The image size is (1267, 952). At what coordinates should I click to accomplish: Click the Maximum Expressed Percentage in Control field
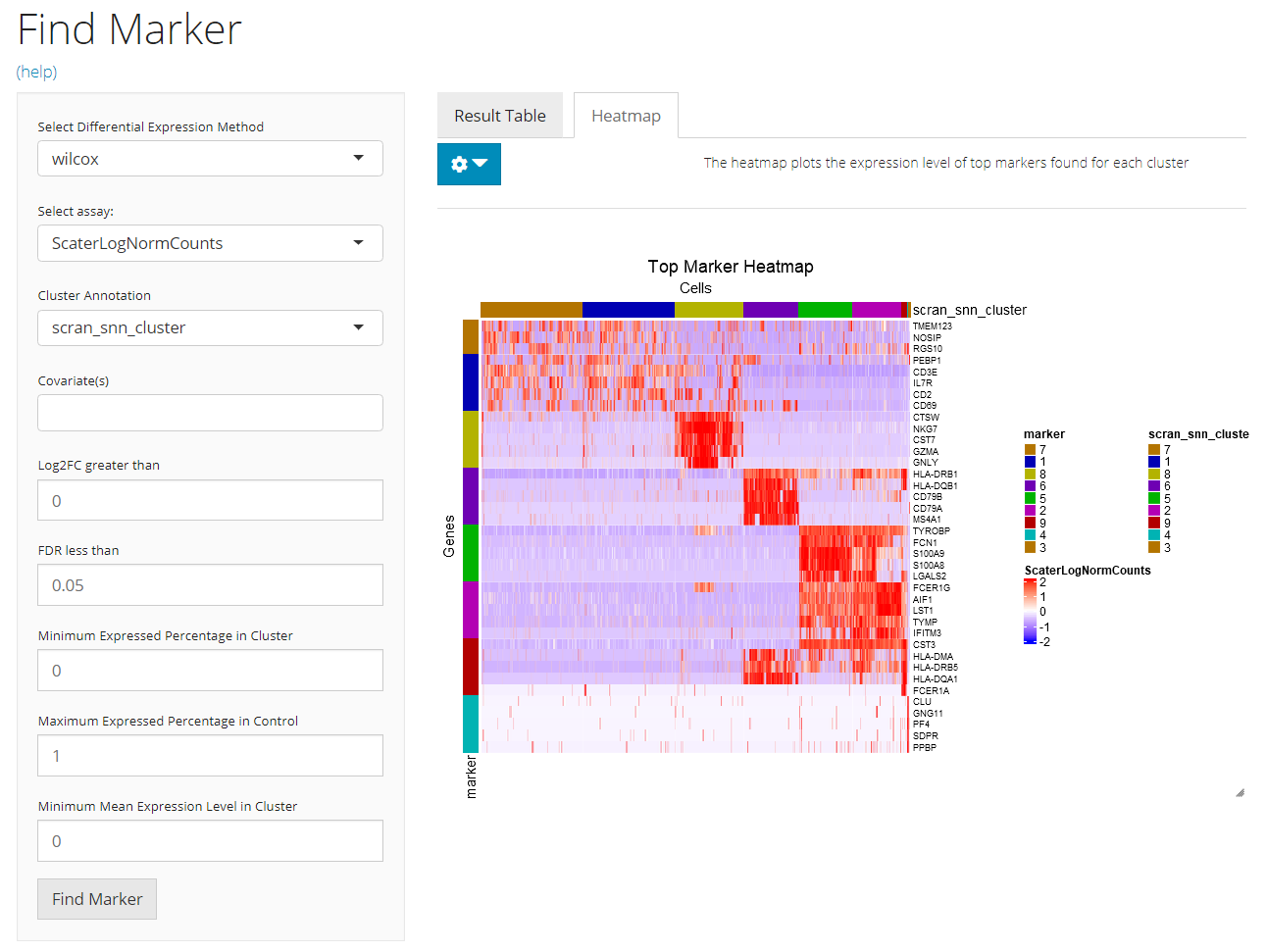210,756
